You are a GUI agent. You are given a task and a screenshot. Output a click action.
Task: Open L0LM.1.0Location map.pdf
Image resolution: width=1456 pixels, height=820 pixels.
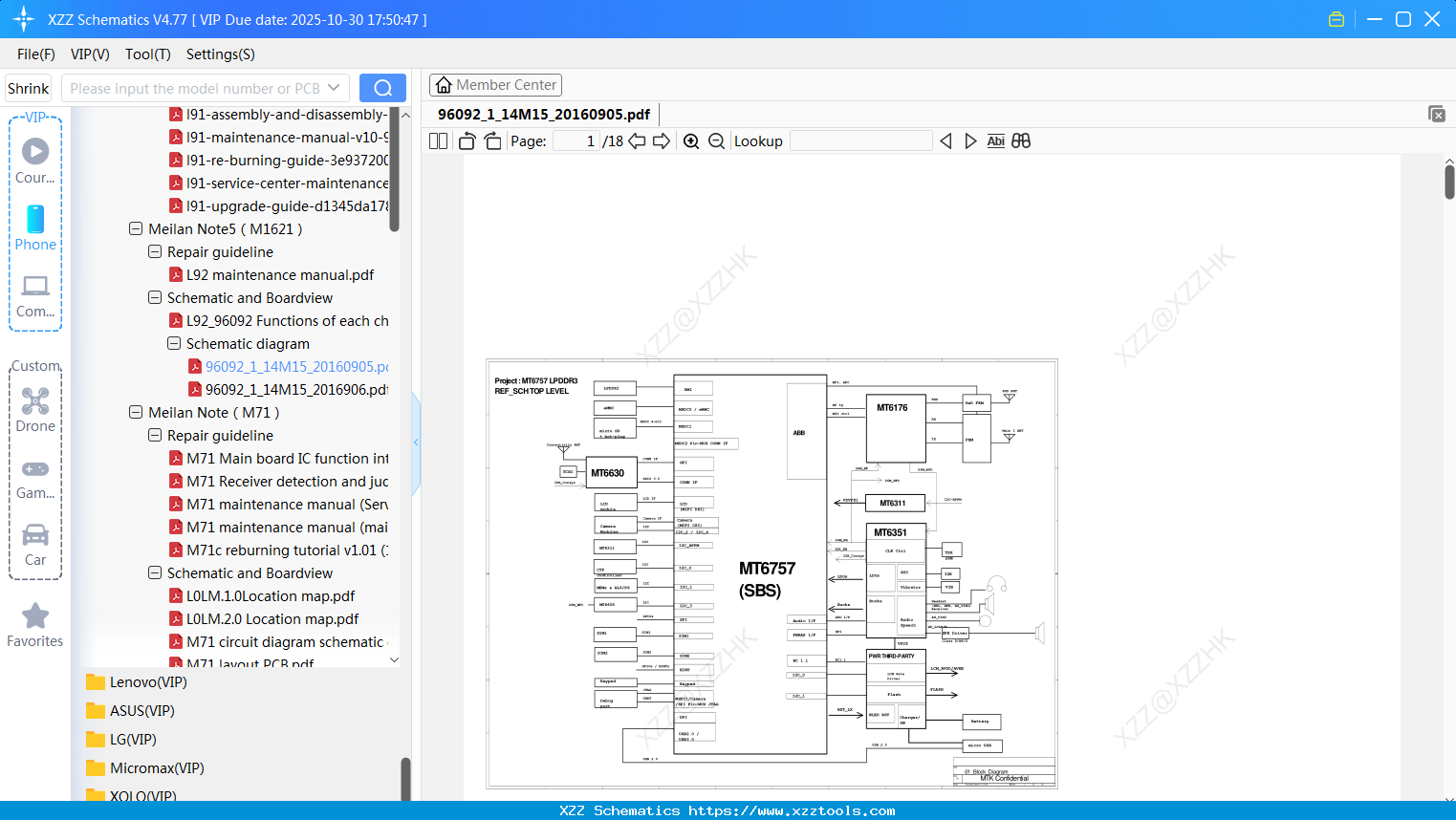pyautogui.click(x=271, y=596)
